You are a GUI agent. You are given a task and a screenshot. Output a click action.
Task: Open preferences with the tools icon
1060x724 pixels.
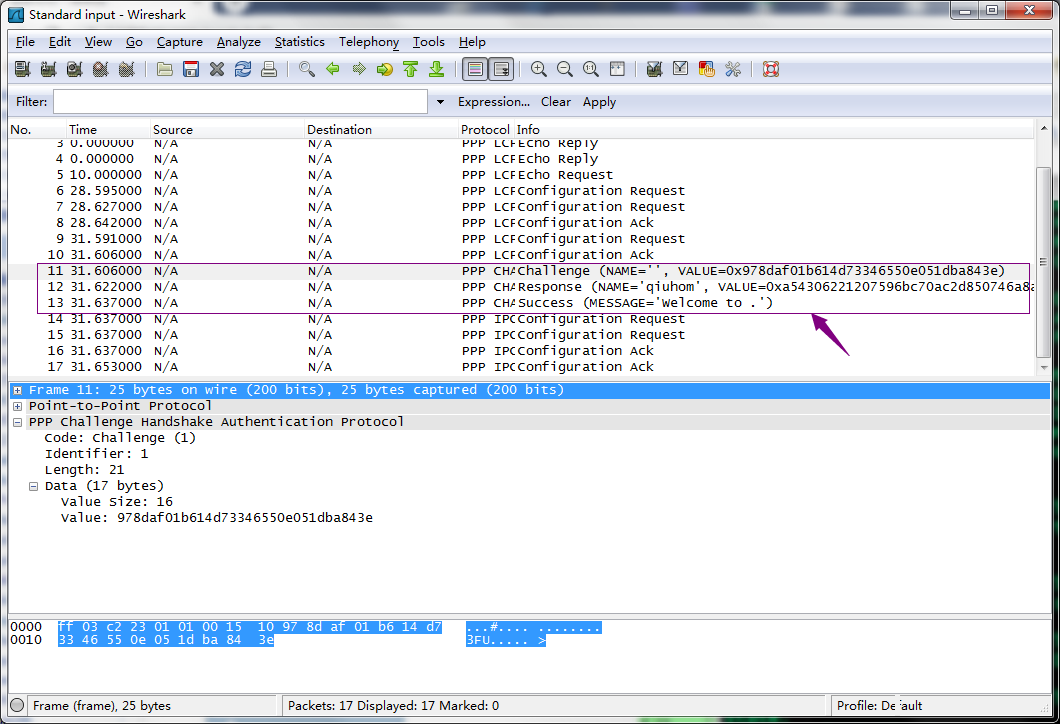(x=733, y=69)
